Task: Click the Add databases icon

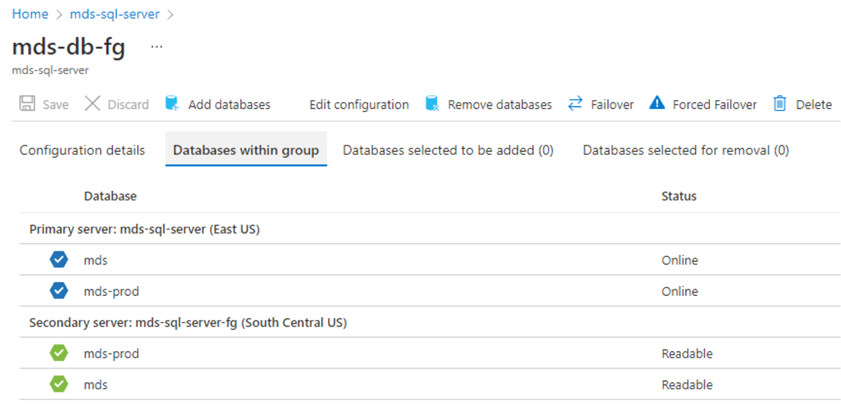Action: pyautogui.click(x=172, y=104)
